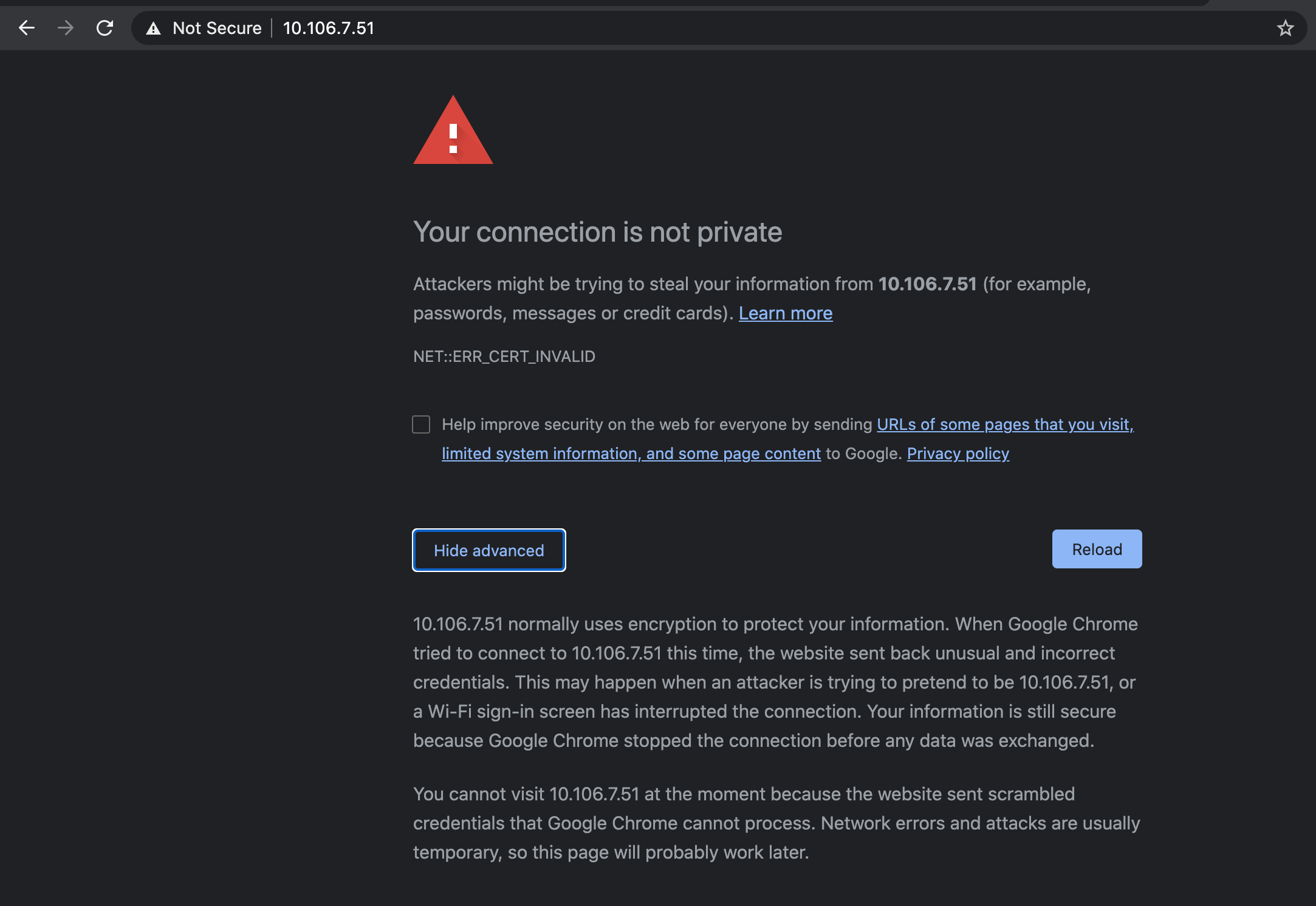The image size is (1316, 906).
Task: Click the forward navigation arrow
Action: 65,28
